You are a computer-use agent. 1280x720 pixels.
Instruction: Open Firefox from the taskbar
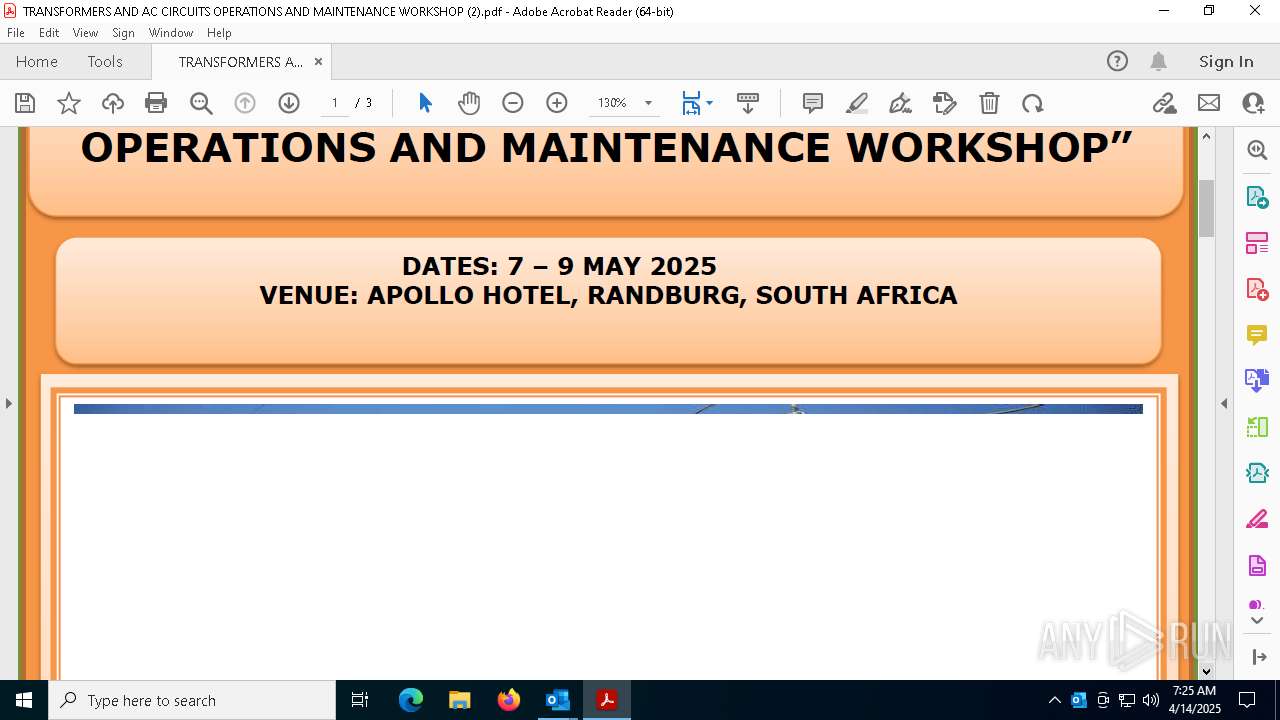tap(508, 700)
